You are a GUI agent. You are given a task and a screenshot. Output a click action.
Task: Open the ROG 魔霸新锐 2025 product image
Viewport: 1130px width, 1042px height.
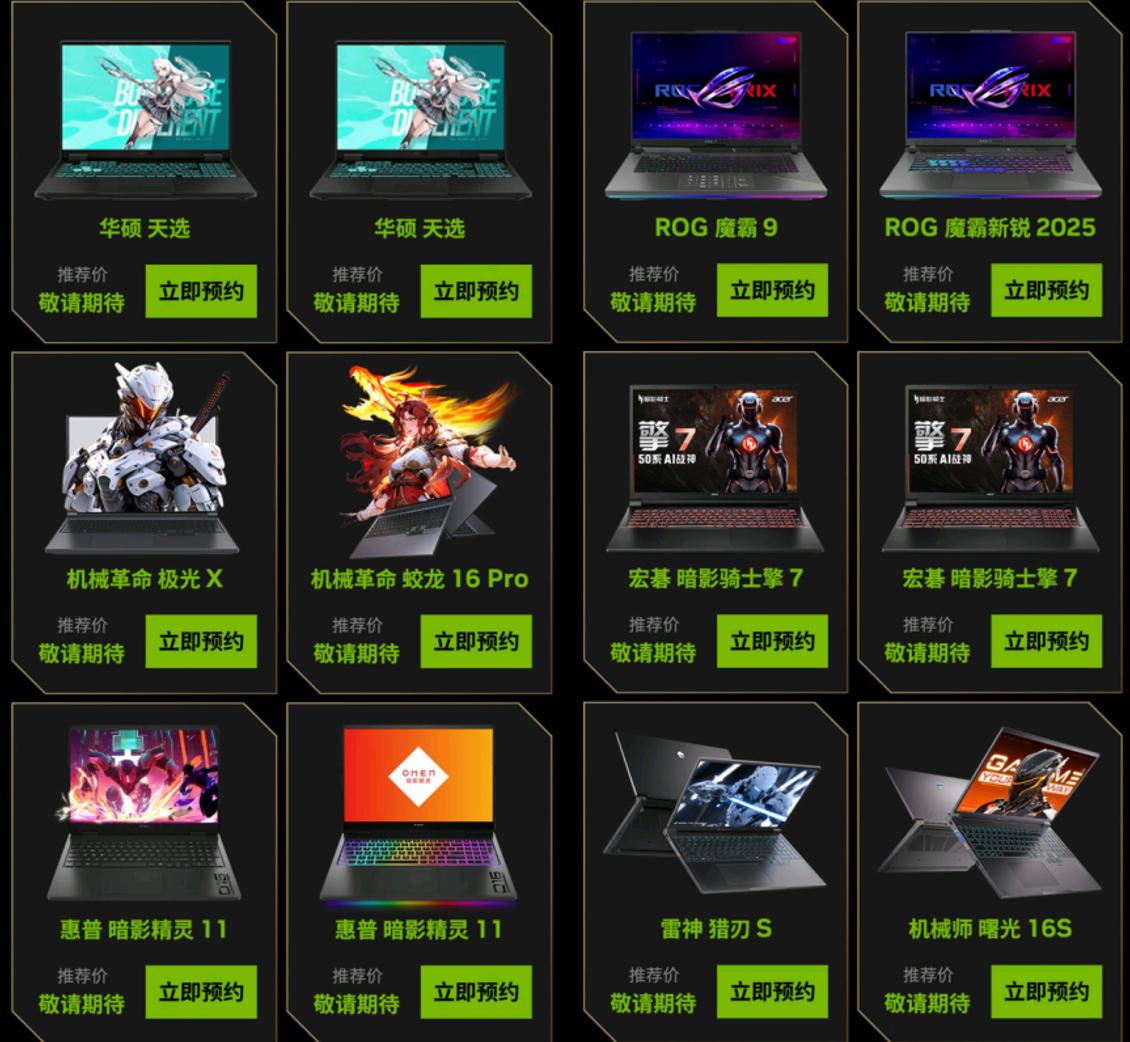[990, 115]
